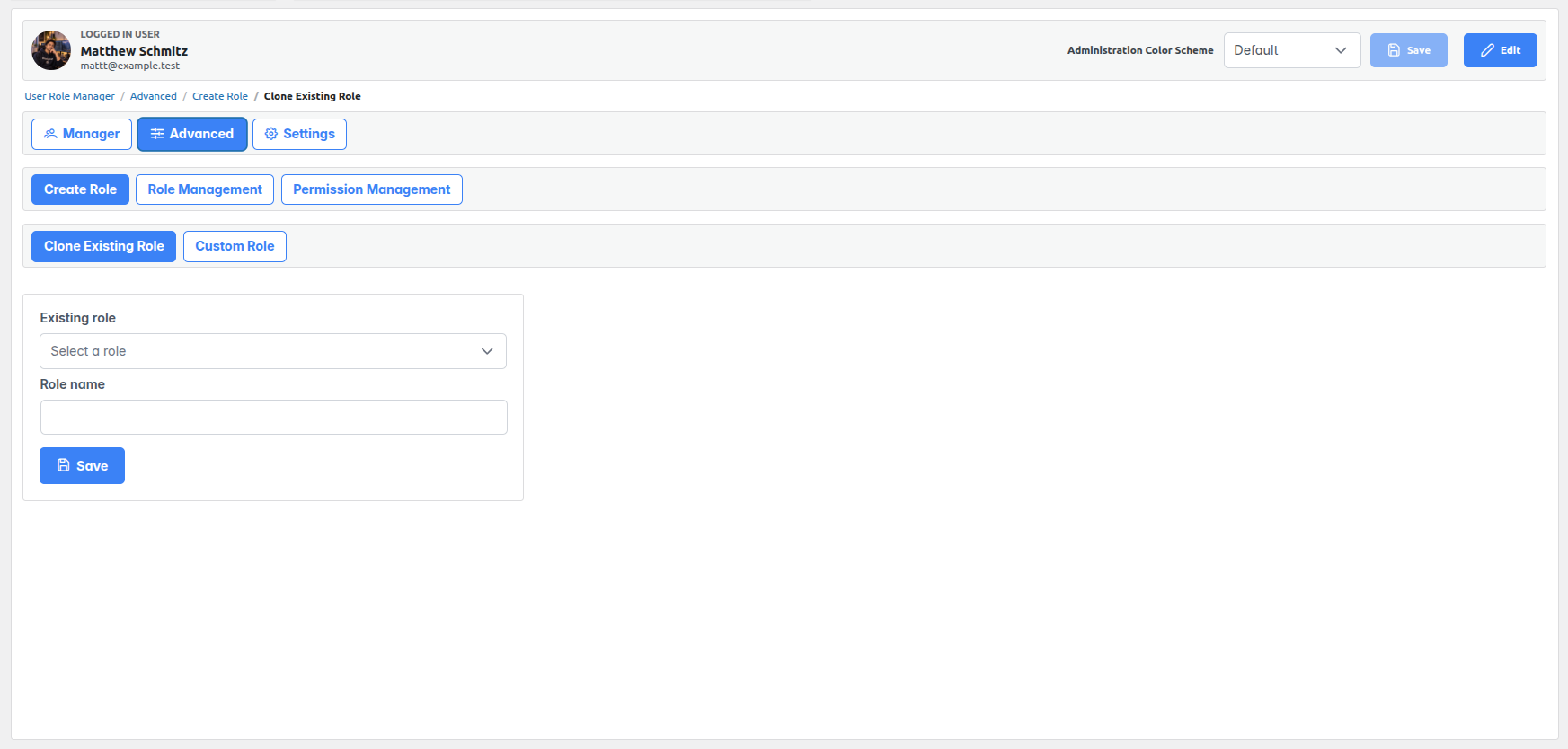Focus the Role name input field
The height and width of the screenshot is (749, 1568).
(x=274, y=418)
